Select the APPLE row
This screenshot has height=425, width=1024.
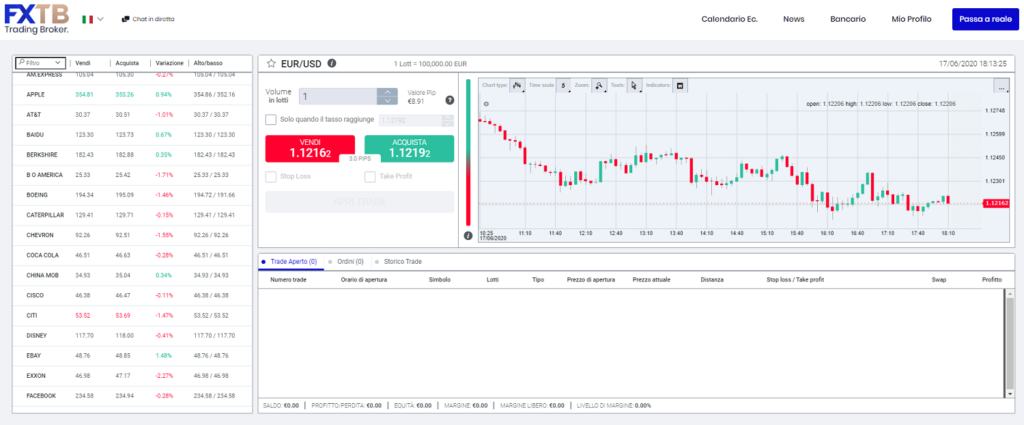pos(132,95)
